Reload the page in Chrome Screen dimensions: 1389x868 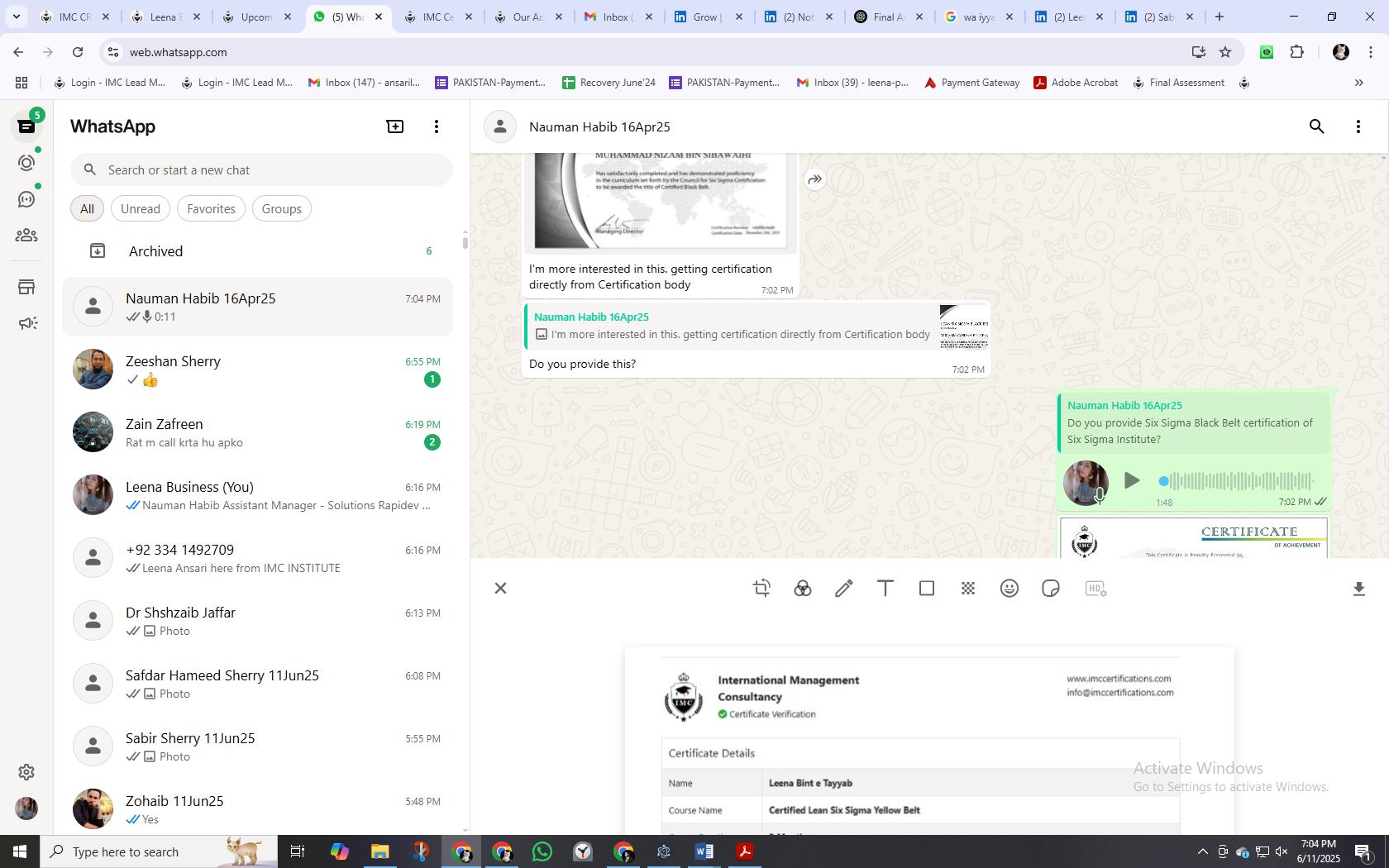point(78,52)
